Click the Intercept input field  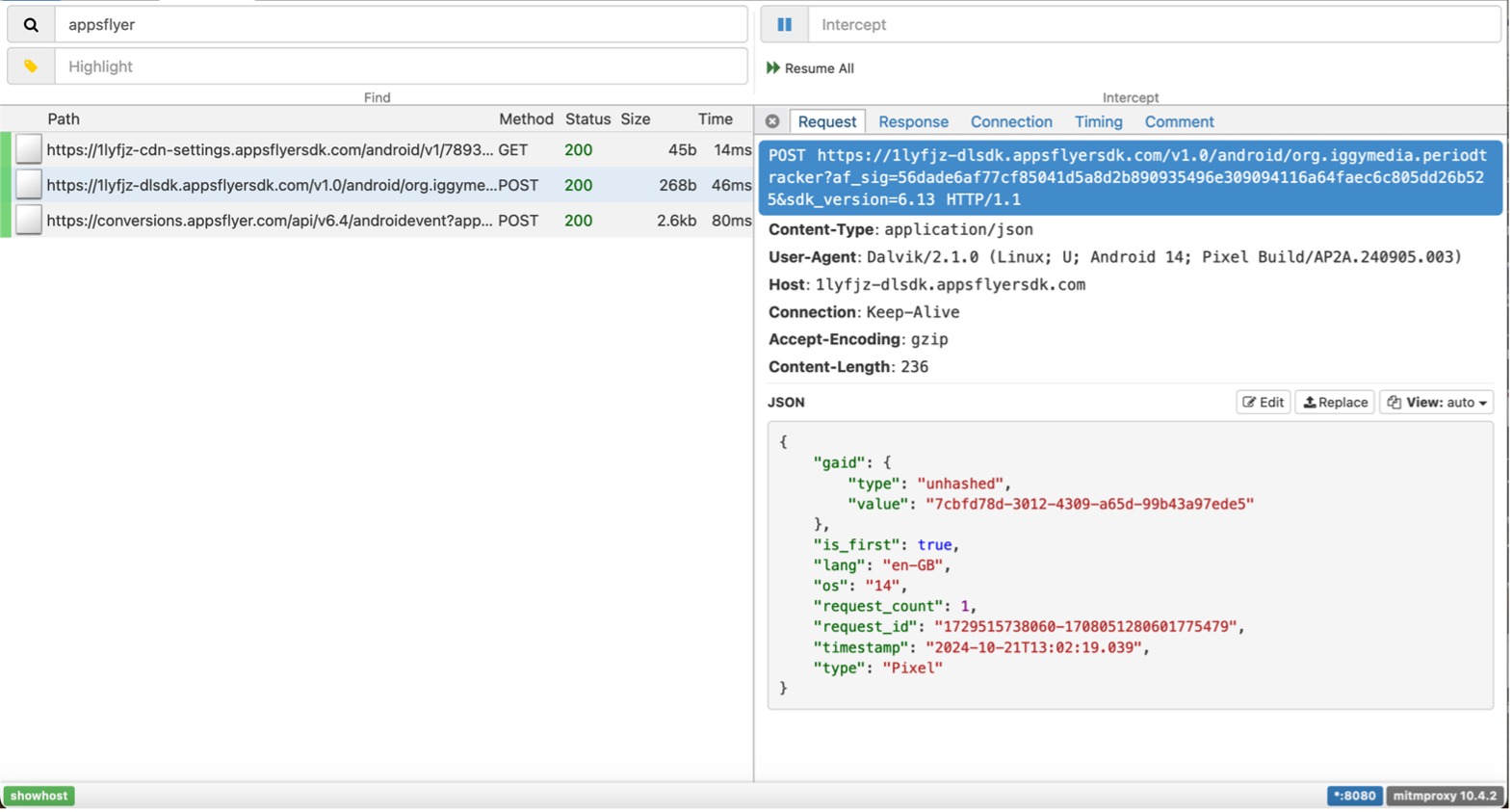[1153, 25]
